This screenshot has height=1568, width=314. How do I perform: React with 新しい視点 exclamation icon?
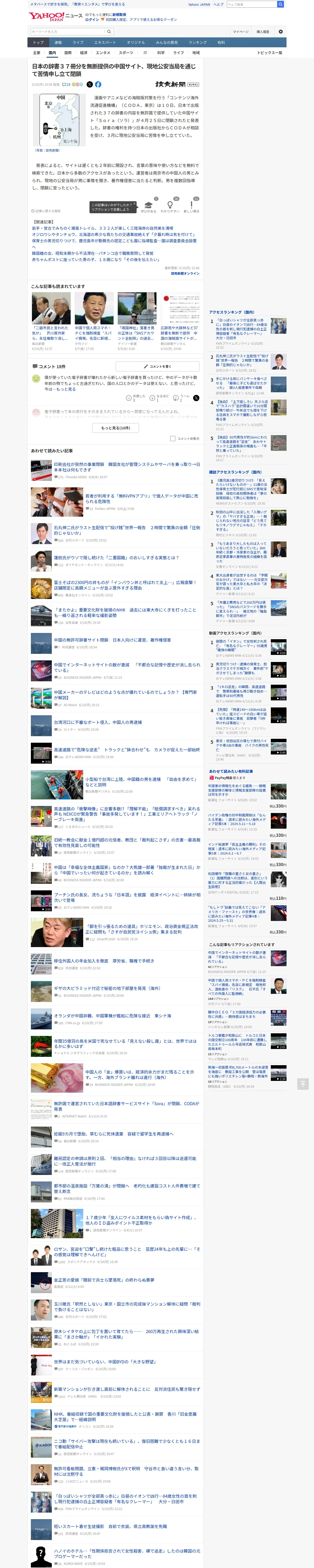tap(192, 206)
